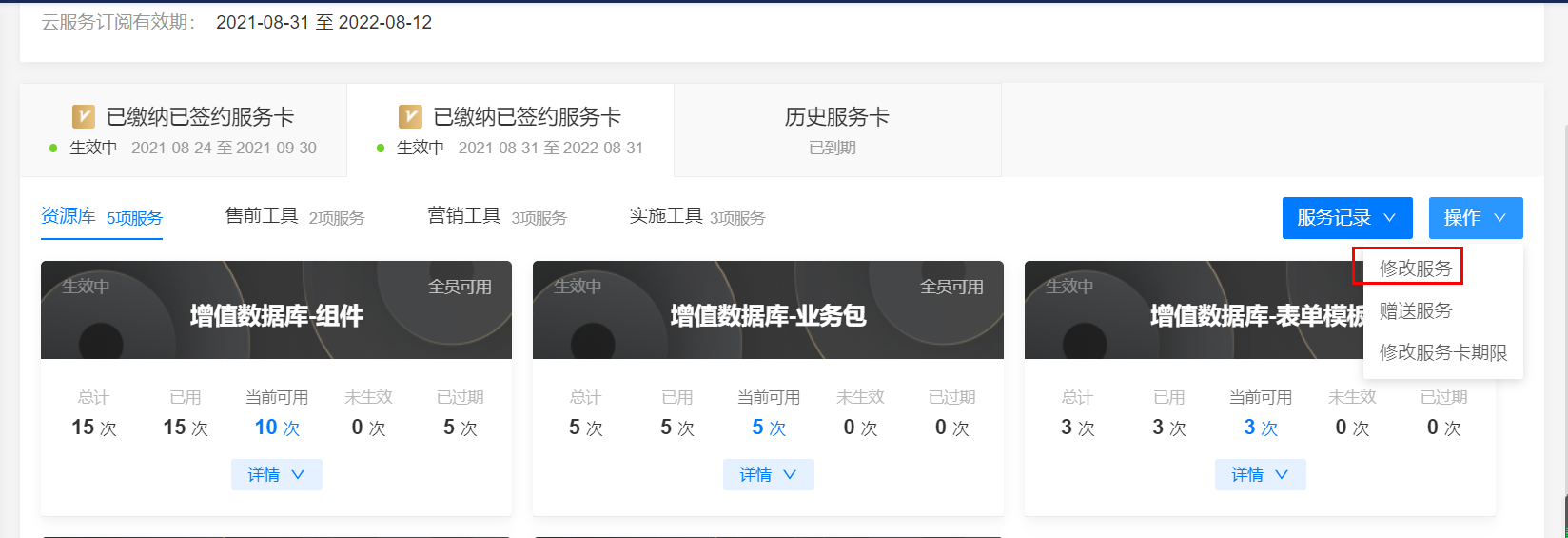Click 当前可用 value 5 次 in 业务包 card

pos(769,428)
